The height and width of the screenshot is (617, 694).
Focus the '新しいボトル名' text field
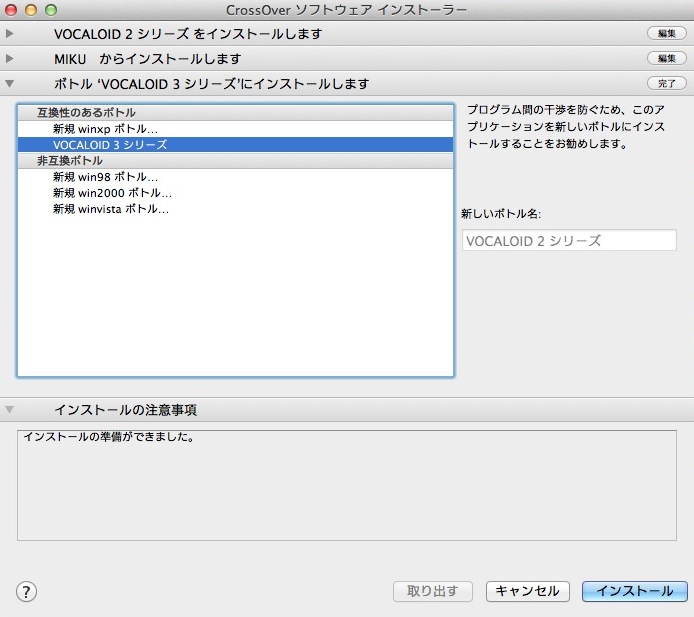point(569,240)
